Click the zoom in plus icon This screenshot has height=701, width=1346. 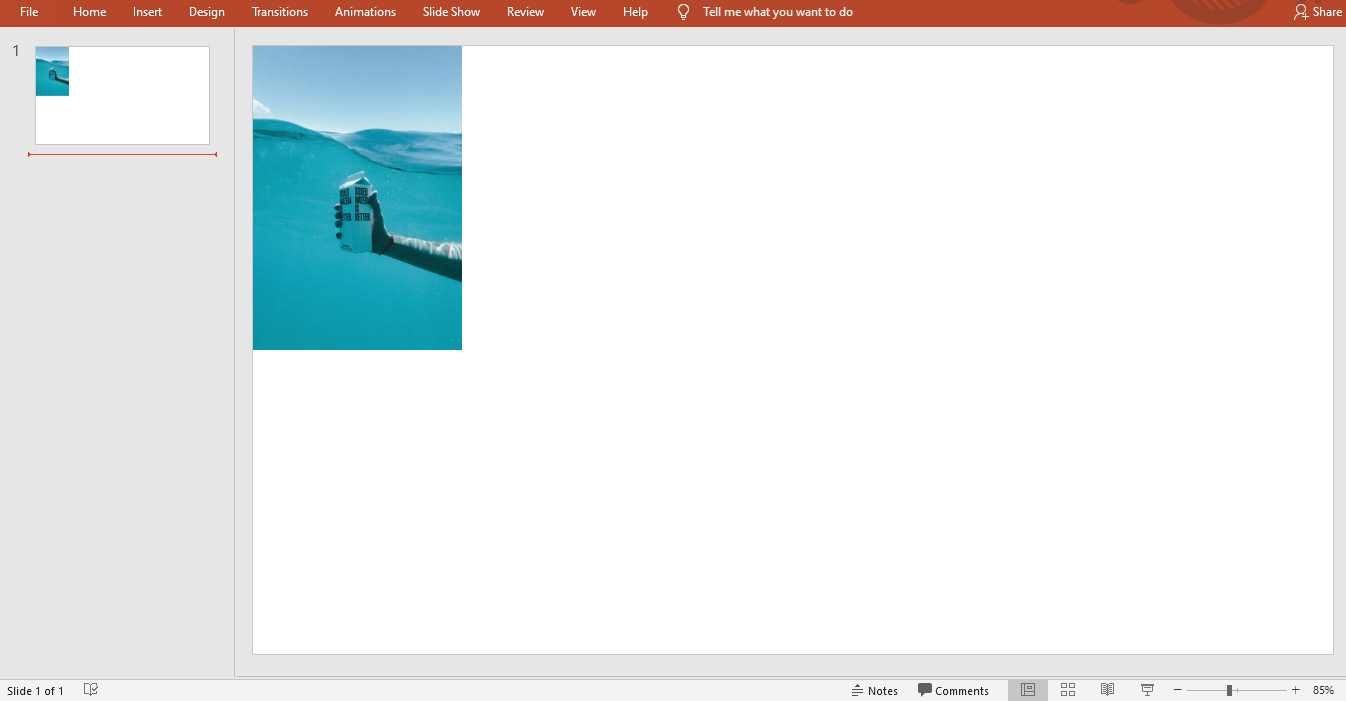[1296, 690]
